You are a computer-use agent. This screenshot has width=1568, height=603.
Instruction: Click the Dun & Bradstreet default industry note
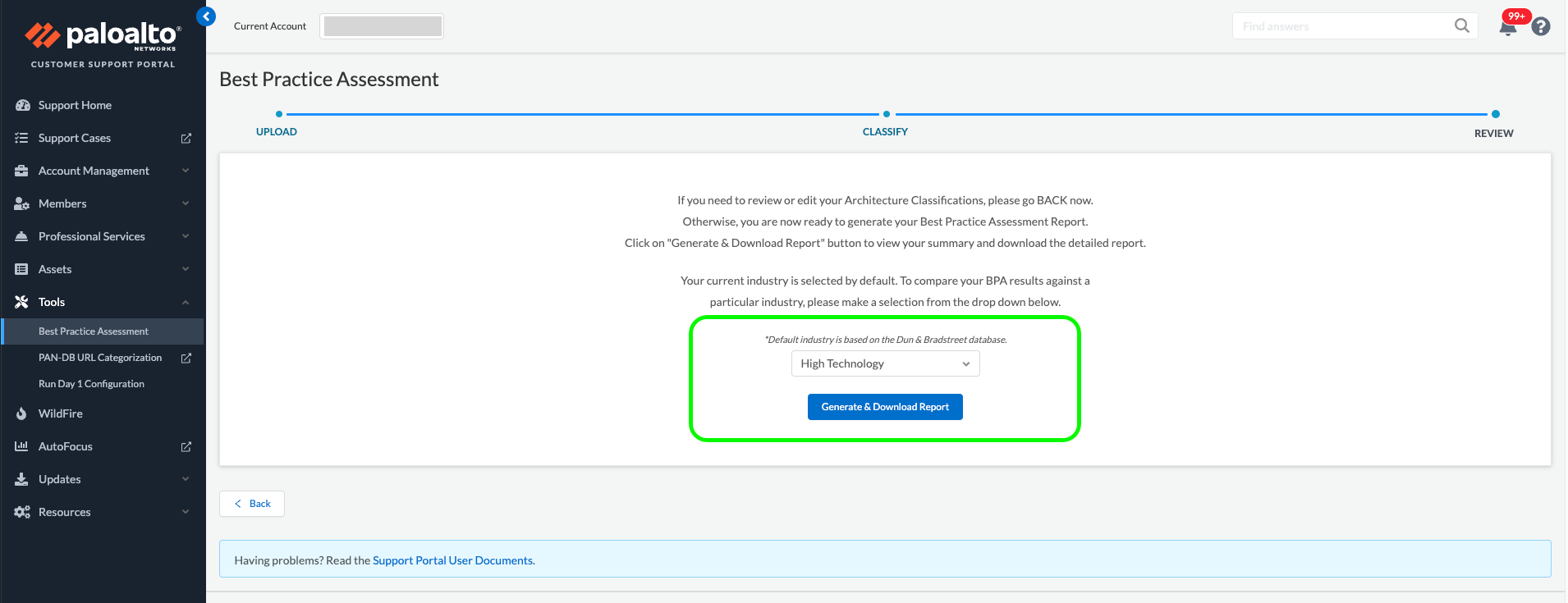point(886,340)
